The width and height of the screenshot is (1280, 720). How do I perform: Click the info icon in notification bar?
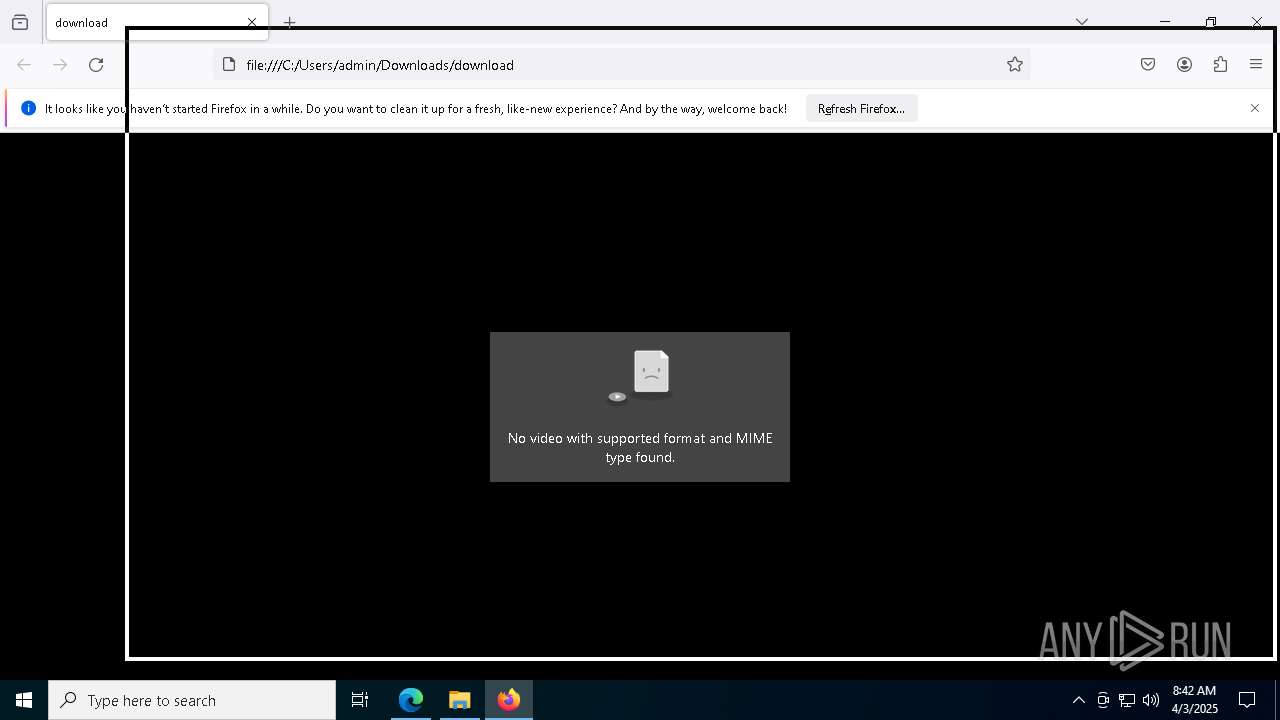(x=28, y=108)
